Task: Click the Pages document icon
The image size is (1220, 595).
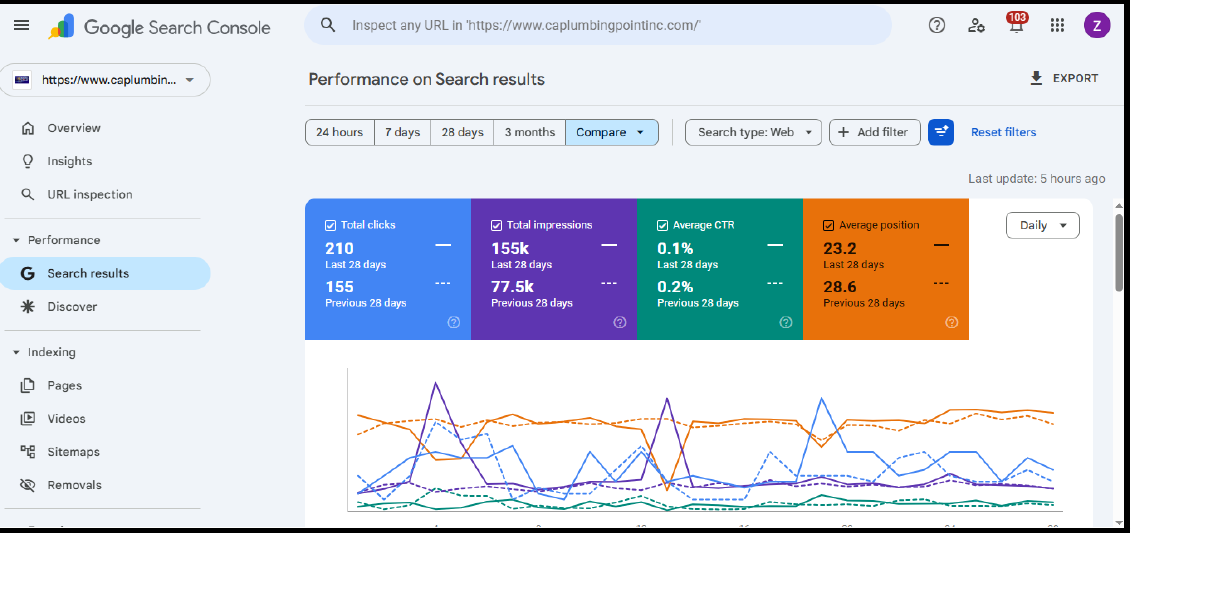Action: (28, 385)
